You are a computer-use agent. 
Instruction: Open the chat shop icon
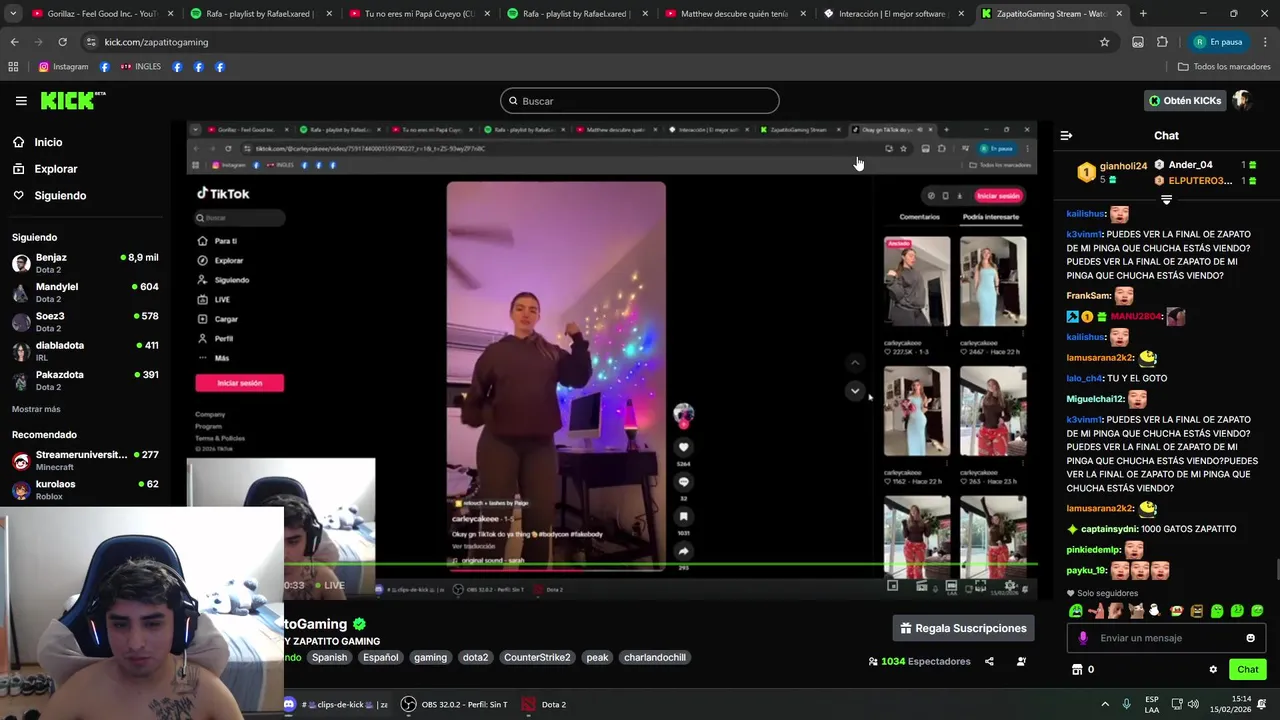coord(1077,669)
